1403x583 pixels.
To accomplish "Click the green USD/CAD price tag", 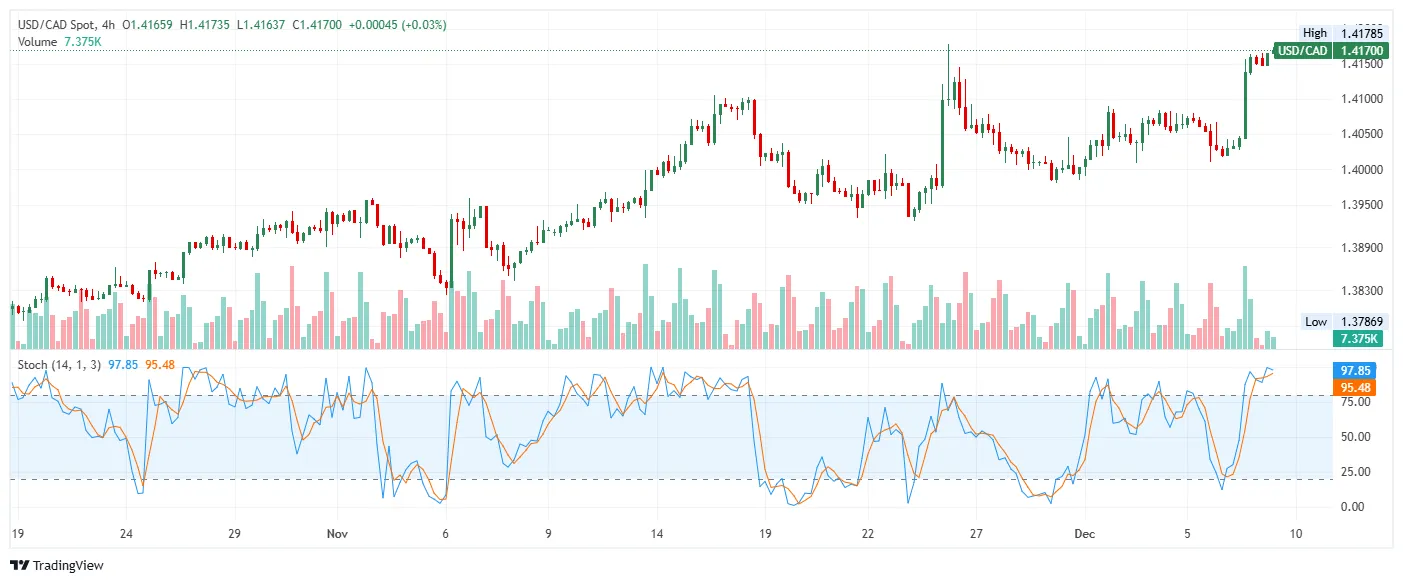I will tap(1303, 51).
